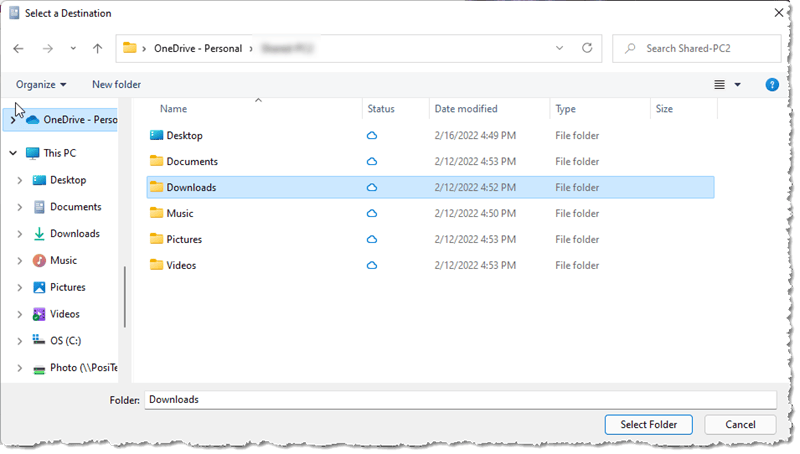This screenshot has width=800, height=454.
Task: Open the change view options dropdown
Action: pos(738,85)
